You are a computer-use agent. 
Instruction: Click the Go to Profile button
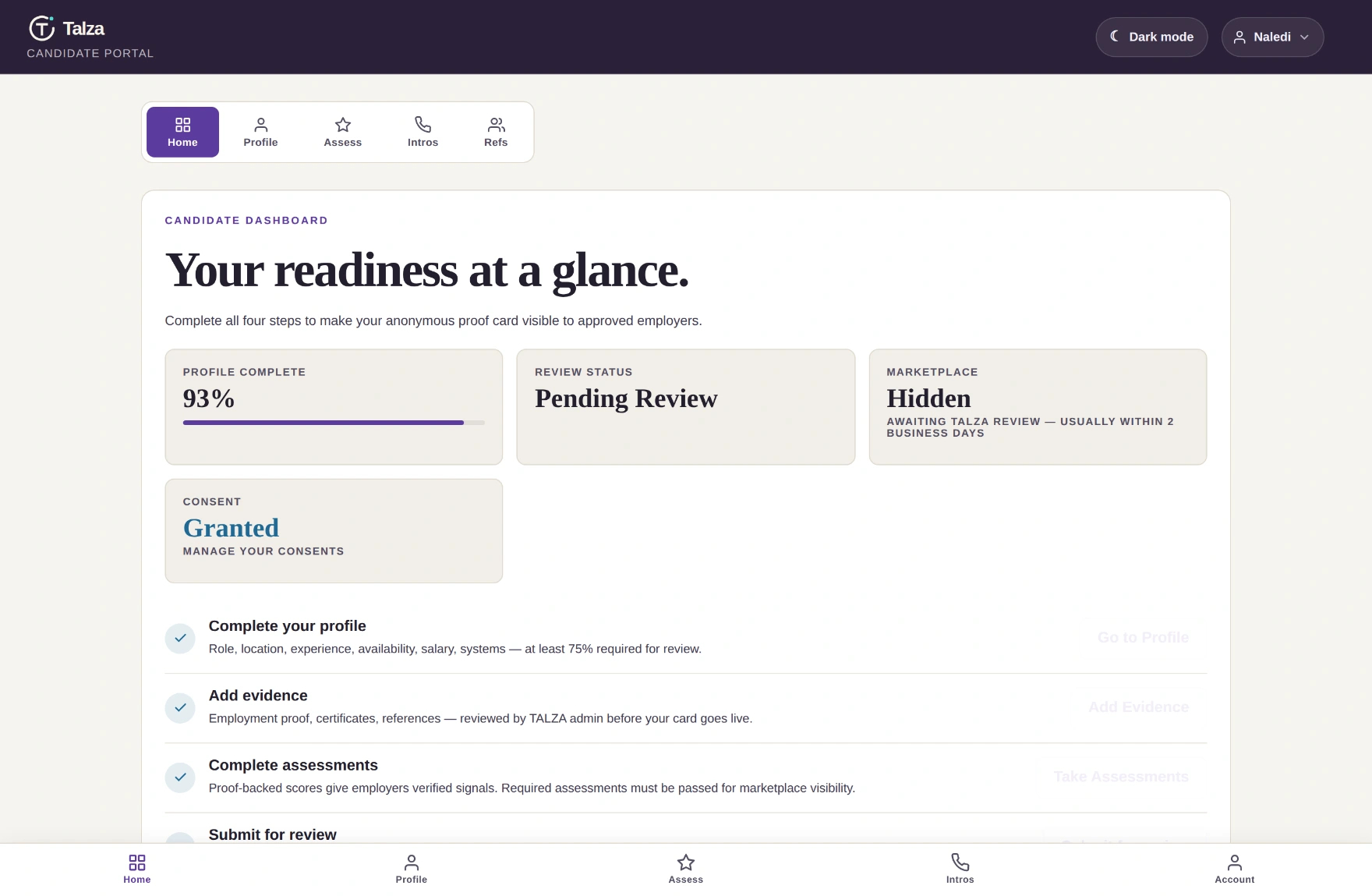click(1143, 638)
